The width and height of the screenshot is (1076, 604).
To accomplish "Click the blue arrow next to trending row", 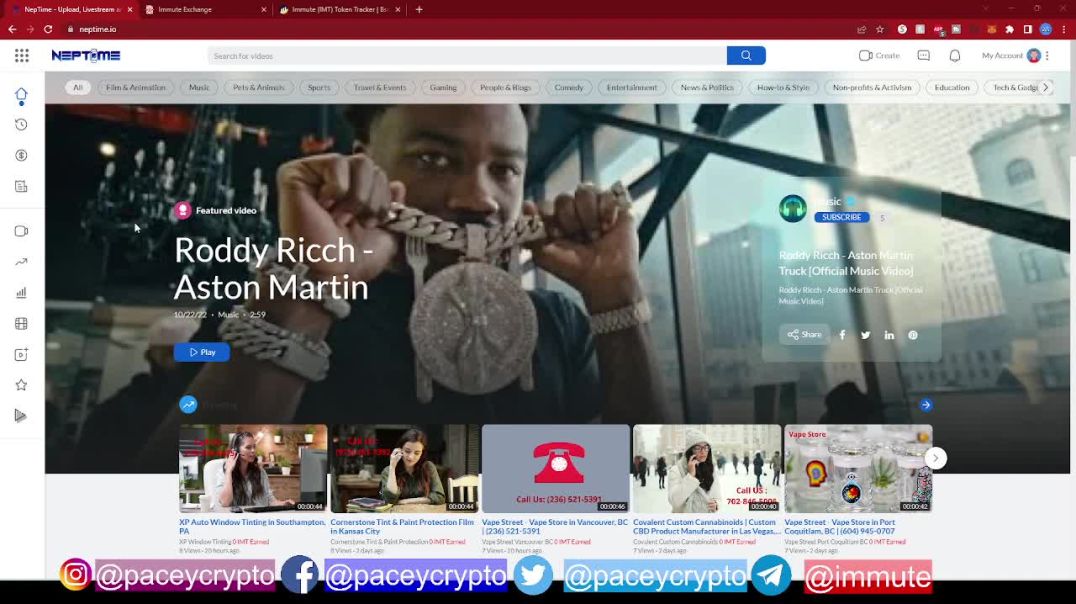I will [926, 405].
